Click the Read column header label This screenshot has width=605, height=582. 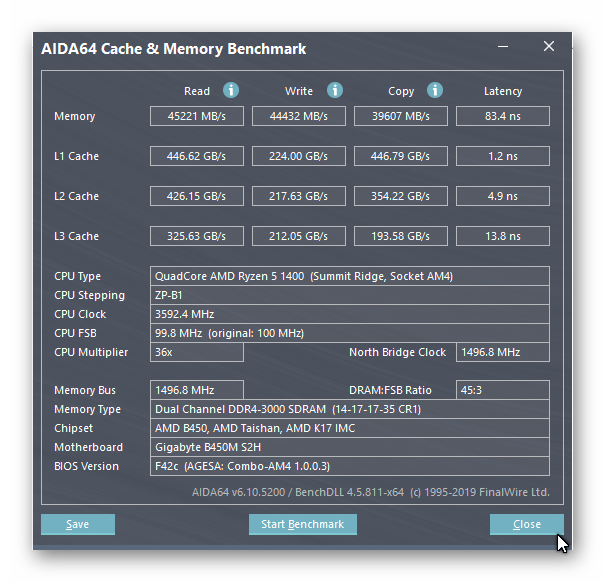pos(197,91)
